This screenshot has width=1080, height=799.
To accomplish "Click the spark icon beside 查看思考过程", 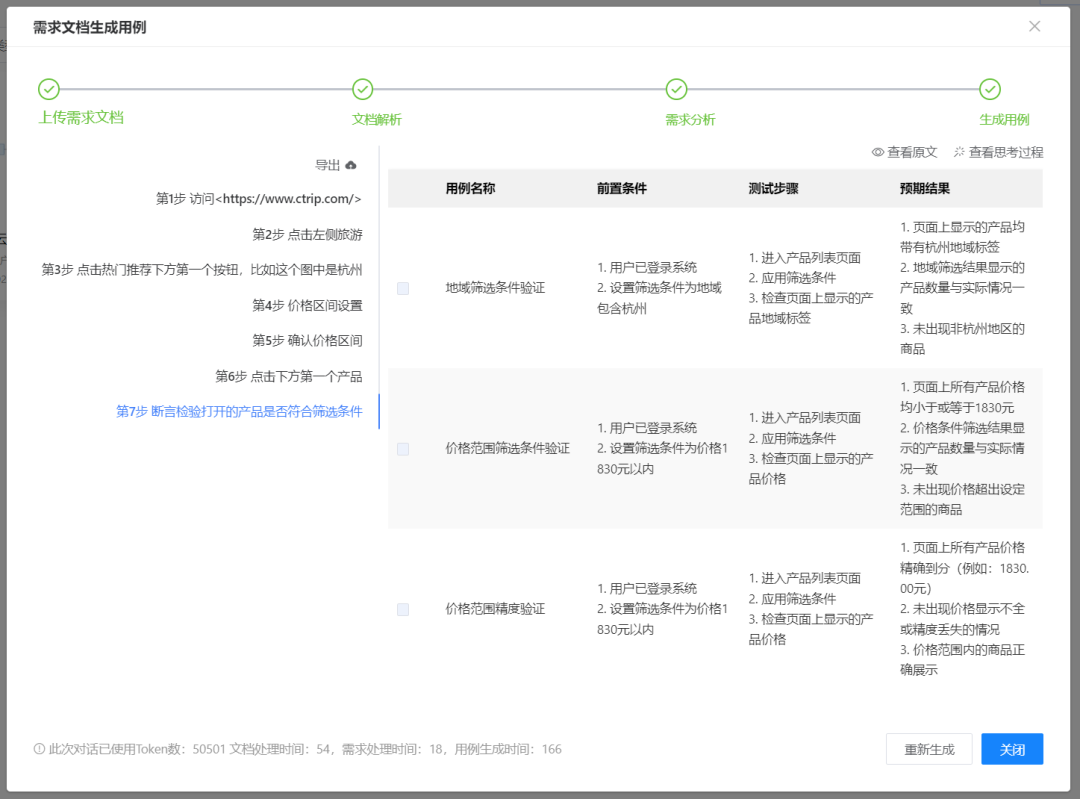I will [957, 151].
